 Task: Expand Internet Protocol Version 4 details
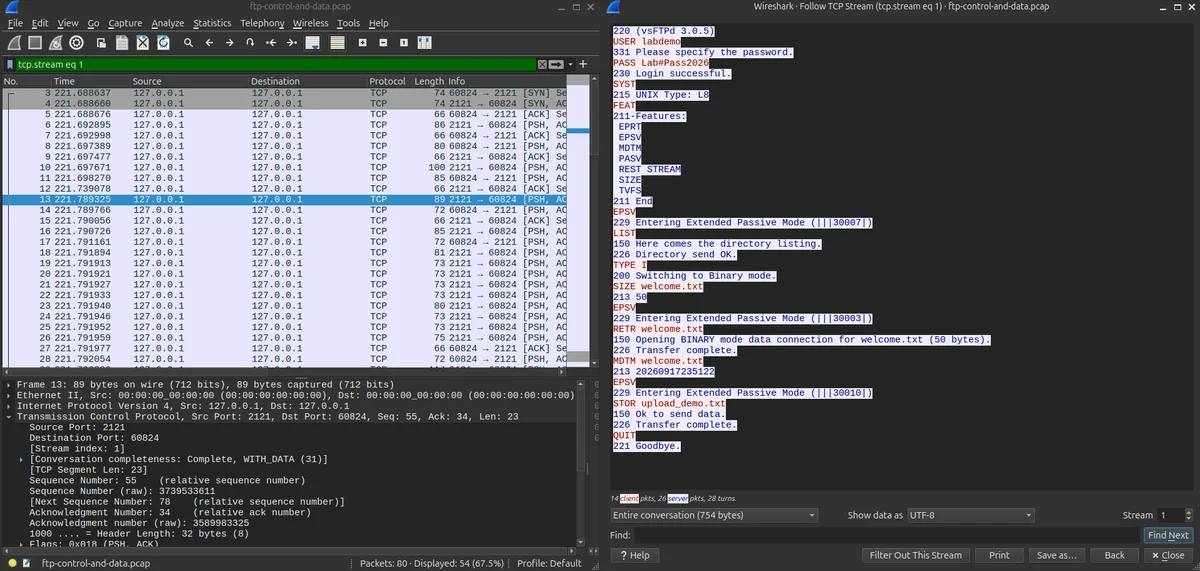point(9,406)
